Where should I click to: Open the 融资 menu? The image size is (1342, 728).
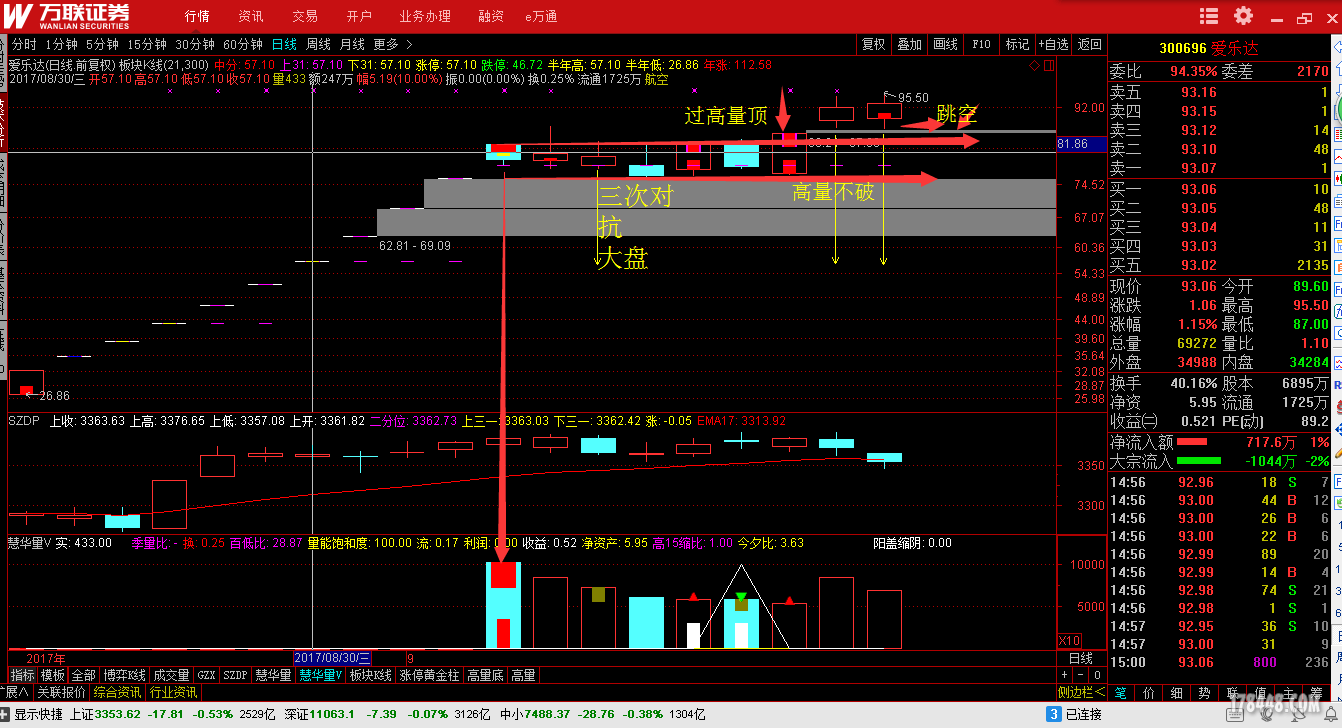pos(491,16)
